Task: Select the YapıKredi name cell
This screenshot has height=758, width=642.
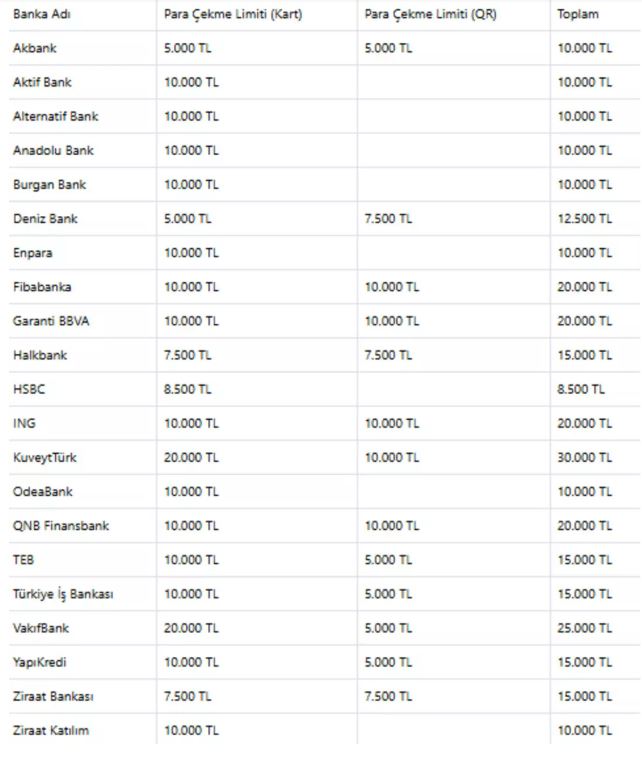Action: [x=40, y=662]
